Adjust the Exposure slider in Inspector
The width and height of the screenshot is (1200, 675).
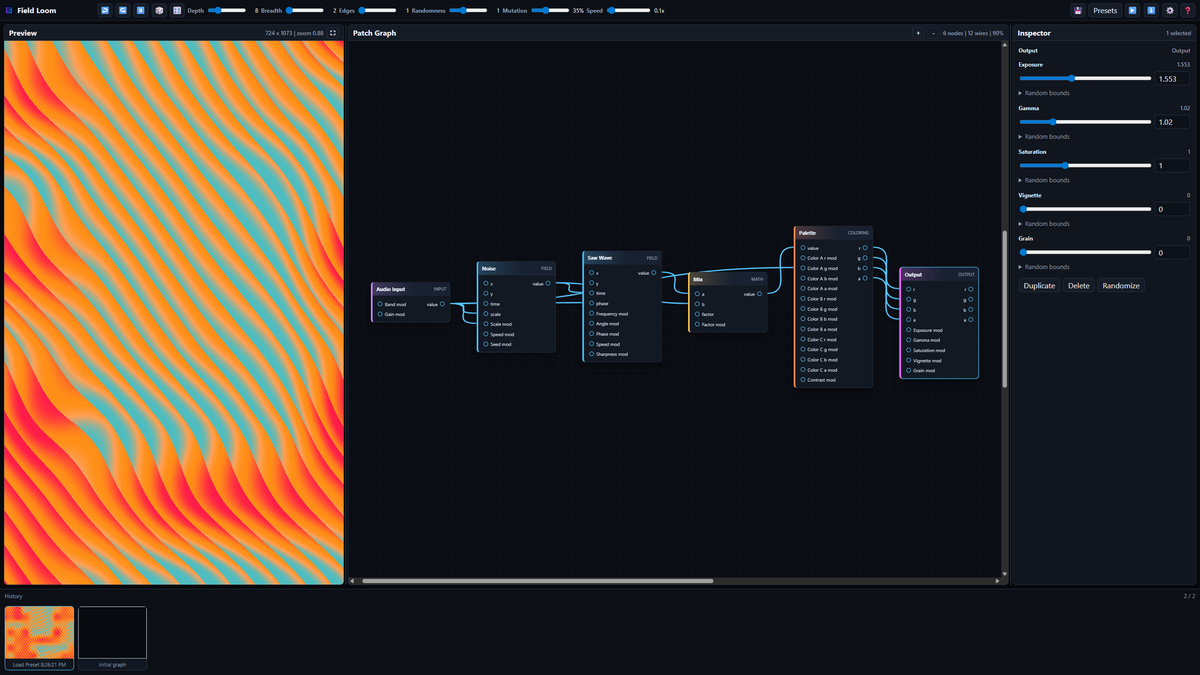pos(1085,78)
